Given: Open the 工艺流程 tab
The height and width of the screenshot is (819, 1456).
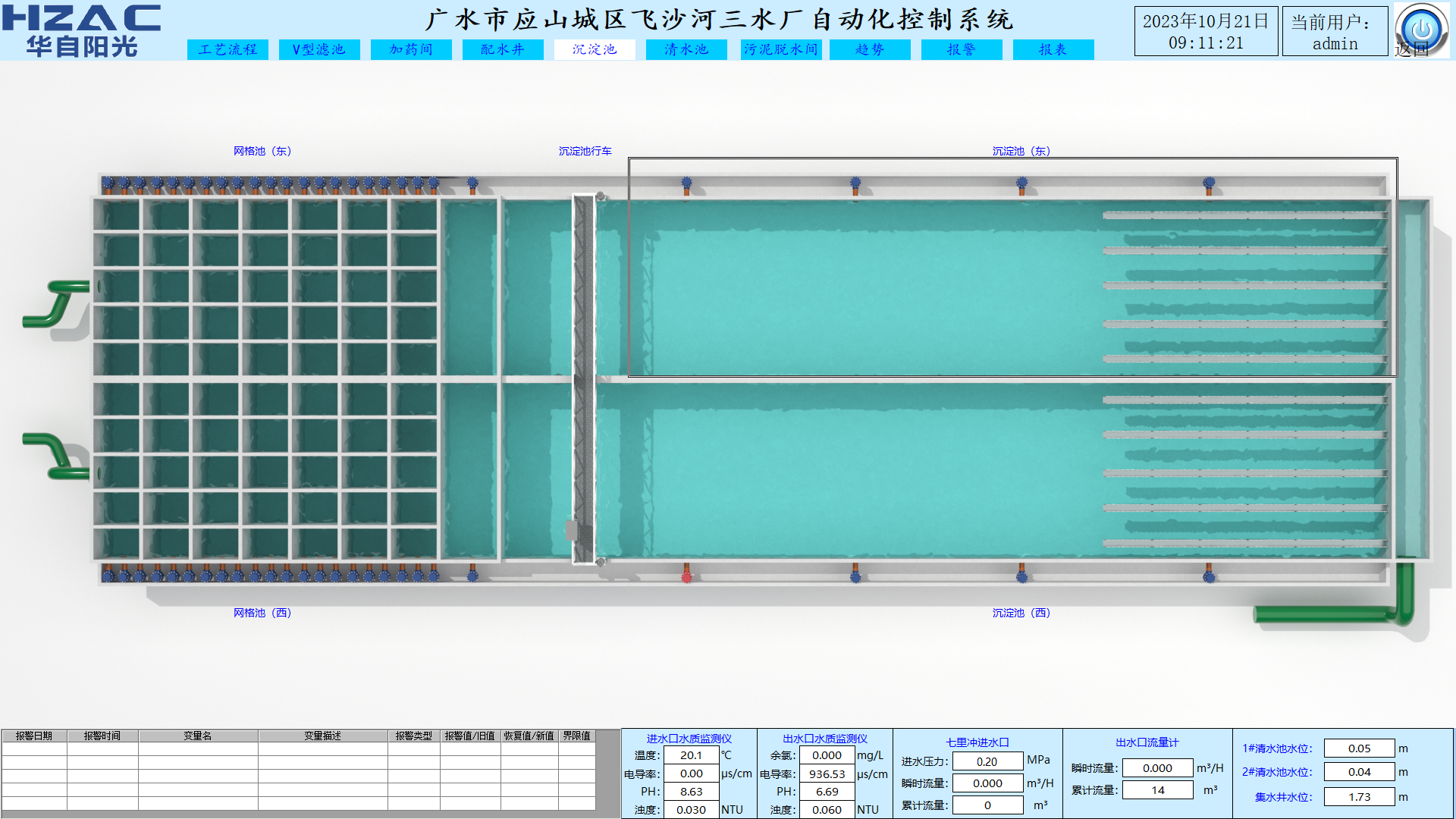Looking at the screenshot, I should click(227, 49).
